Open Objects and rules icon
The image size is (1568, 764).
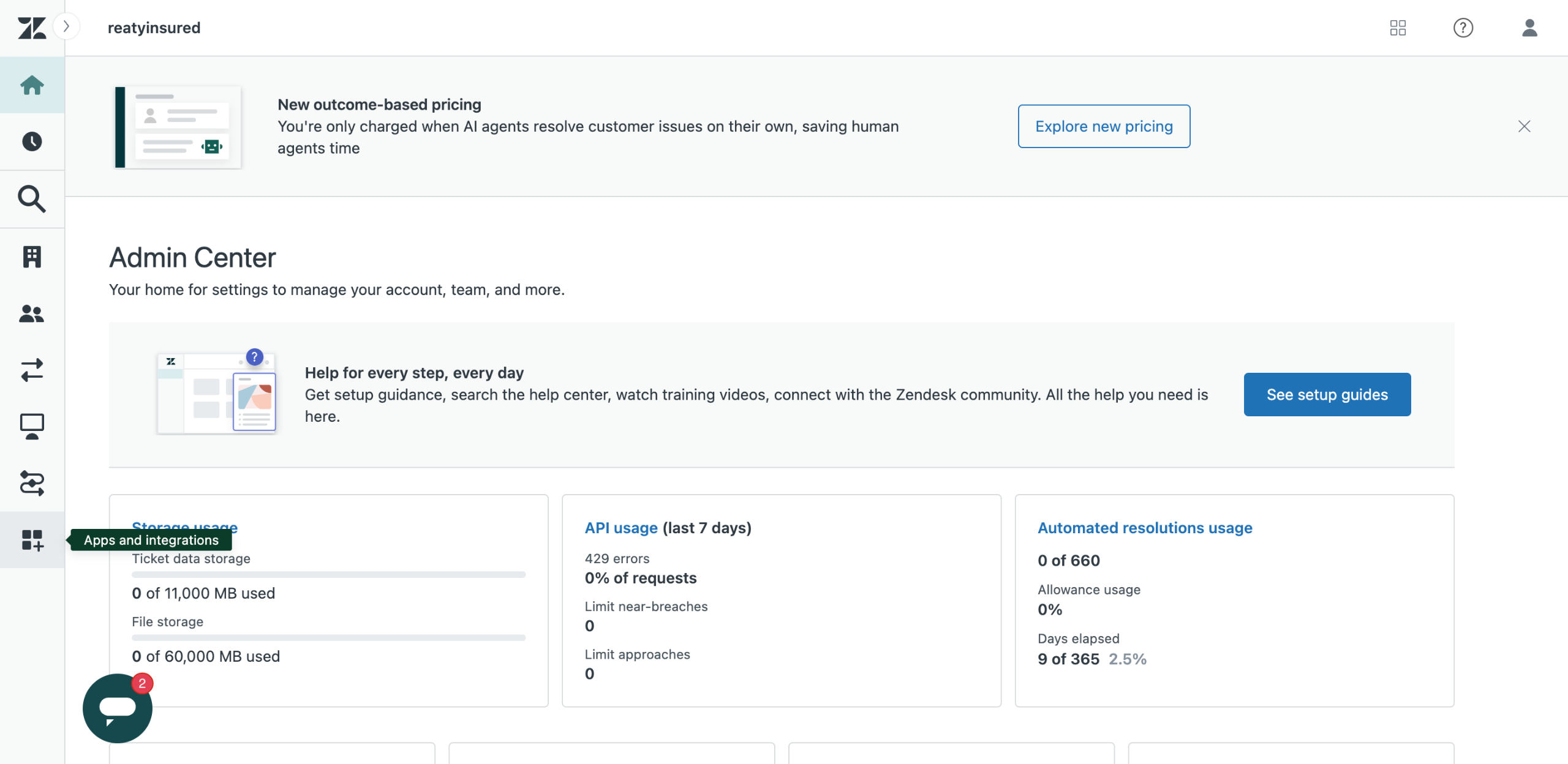coord(32,483)
